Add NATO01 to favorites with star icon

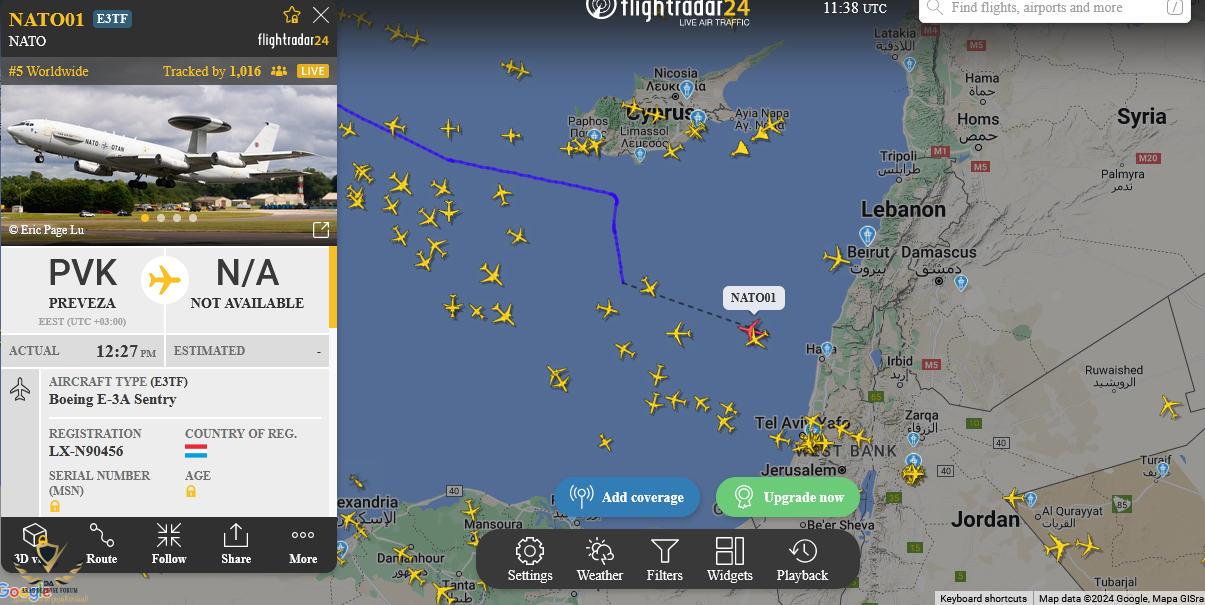[292, 15]
